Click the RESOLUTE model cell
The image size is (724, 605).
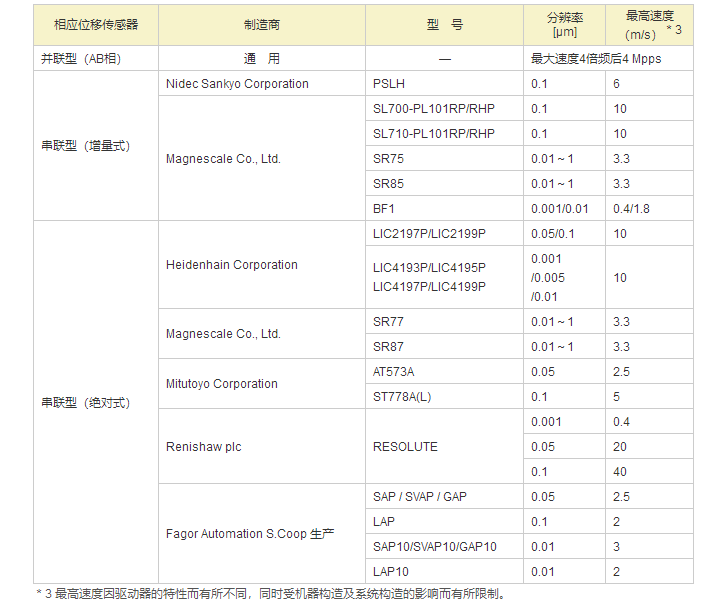[x=444, y=447]
